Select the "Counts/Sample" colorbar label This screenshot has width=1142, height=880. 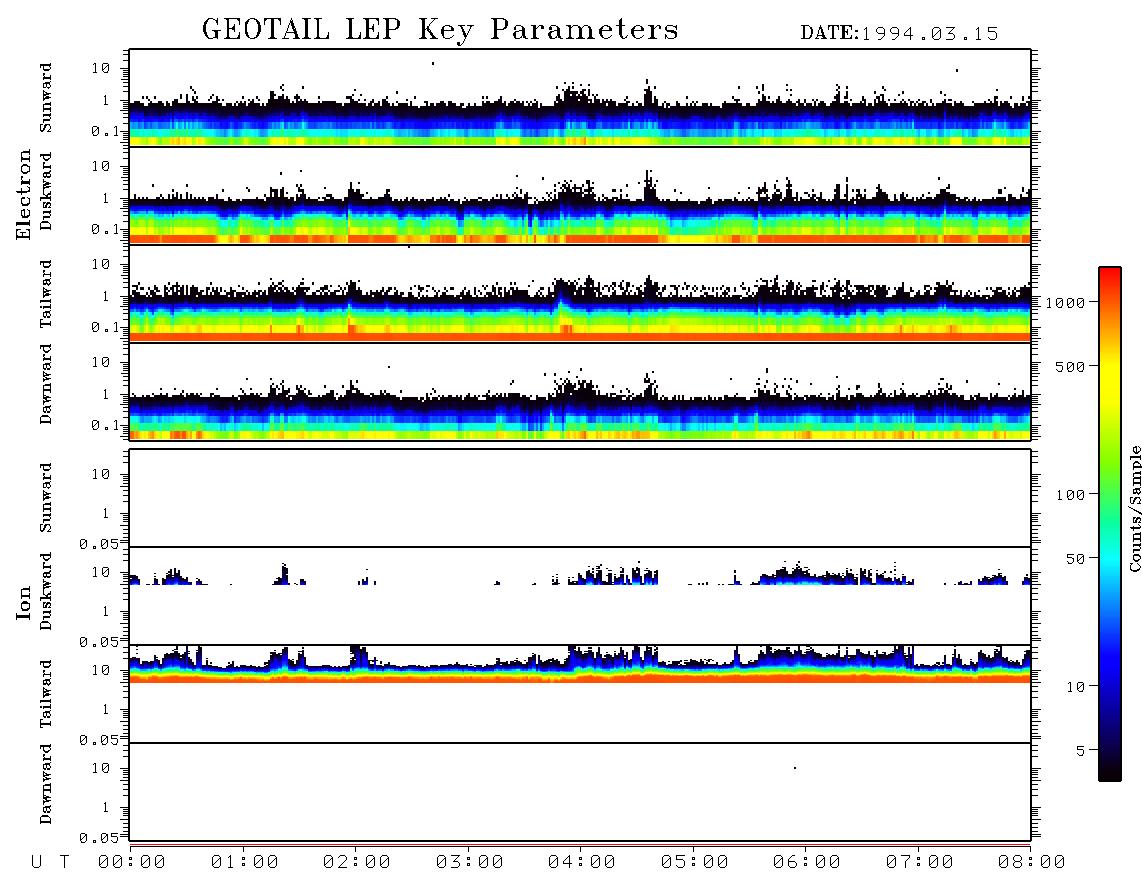coord(1134,508)
